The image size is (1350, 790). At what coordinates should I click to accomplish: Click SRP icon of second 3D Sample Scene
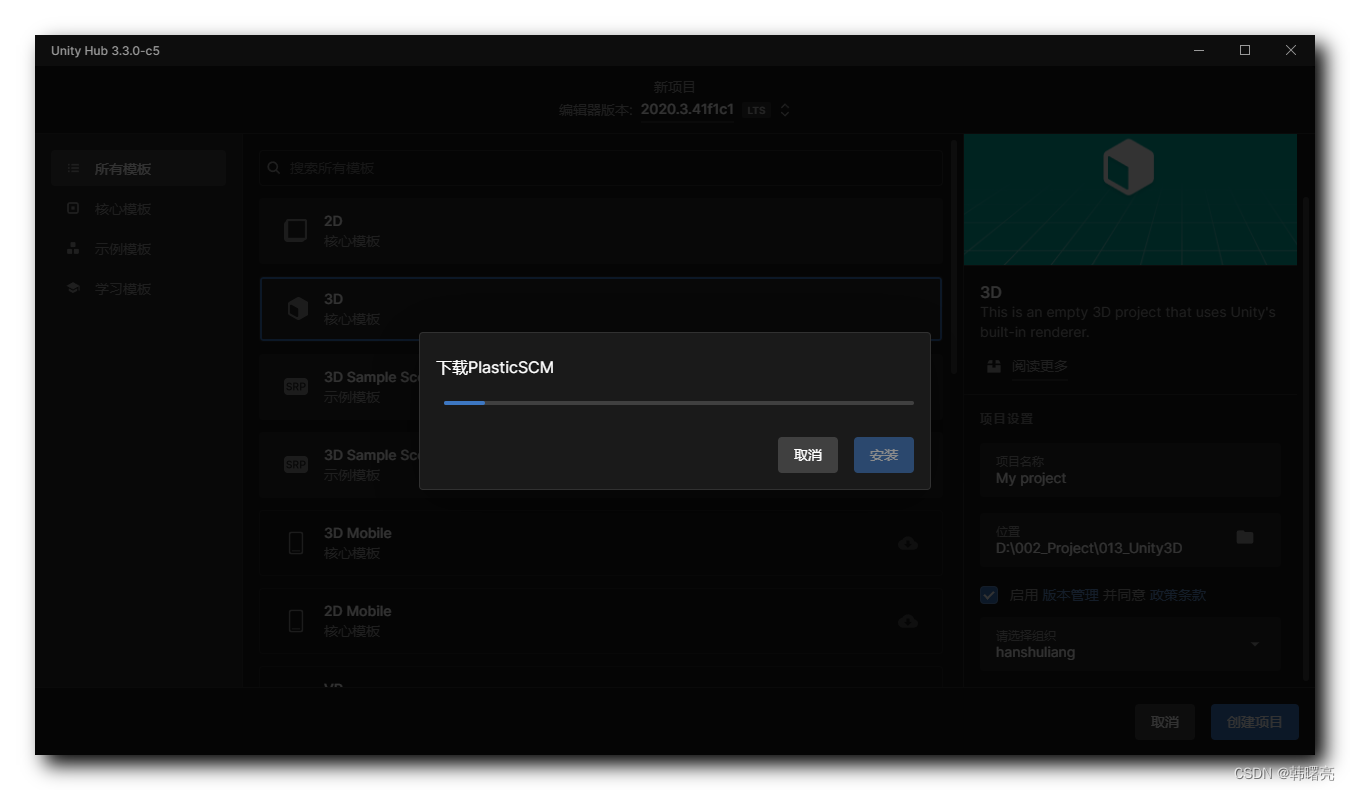(296, 465)
